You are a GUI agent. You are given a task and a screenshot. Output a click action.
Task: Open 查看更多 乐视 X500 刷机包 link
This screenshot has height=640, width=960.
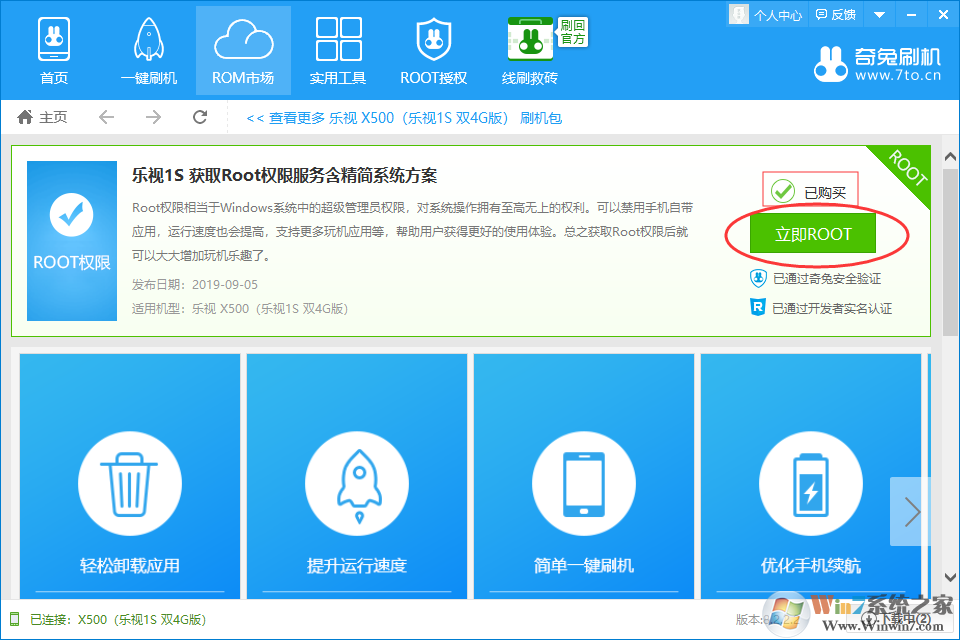[404, 118]
